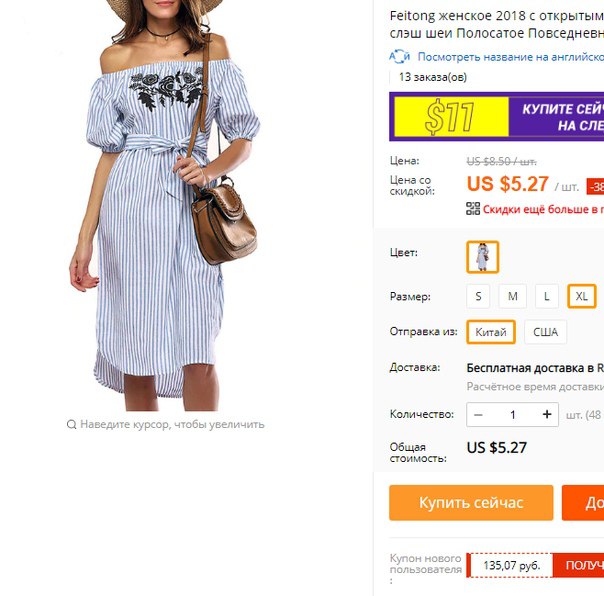Select size S
Viewport: 604px width, 596px height.
(x=478, y=296)
